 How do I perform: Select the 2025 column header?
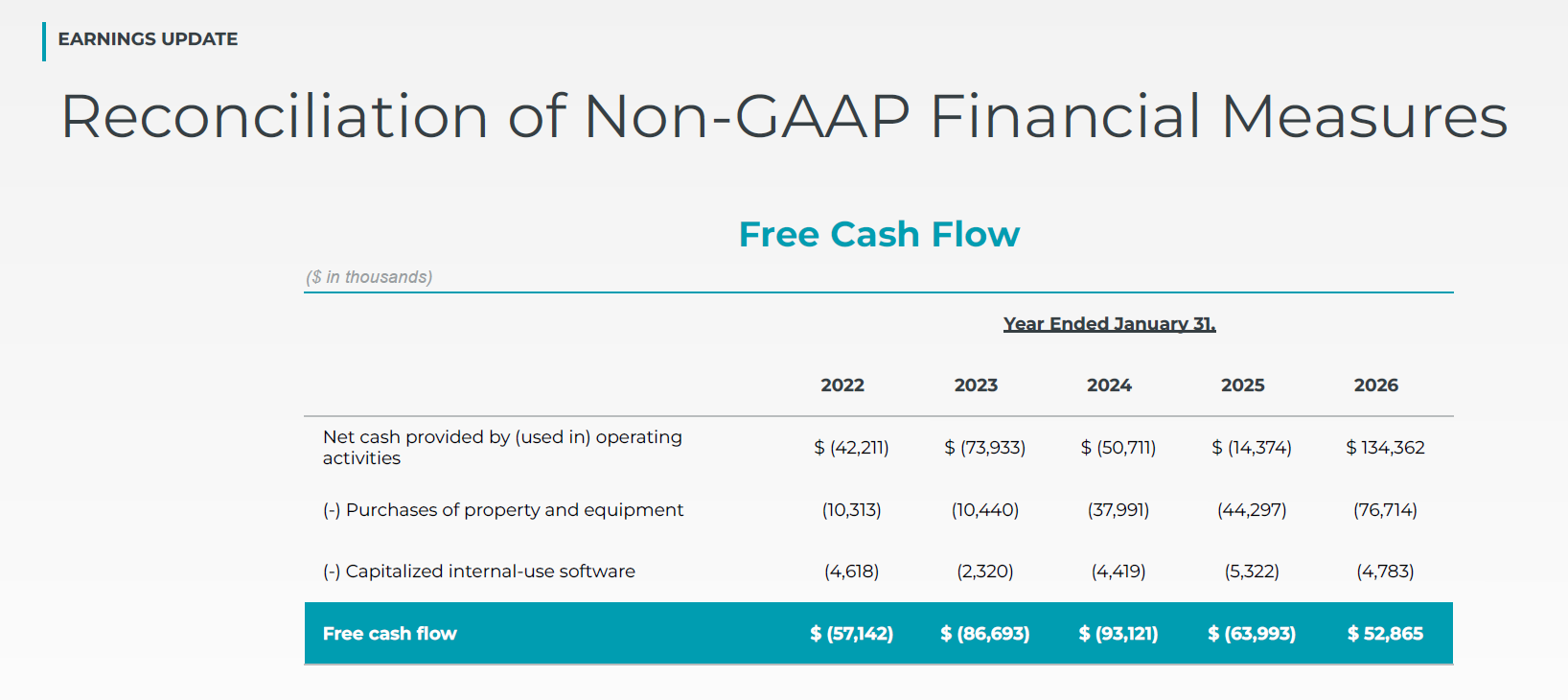[x=1242, y=385]
